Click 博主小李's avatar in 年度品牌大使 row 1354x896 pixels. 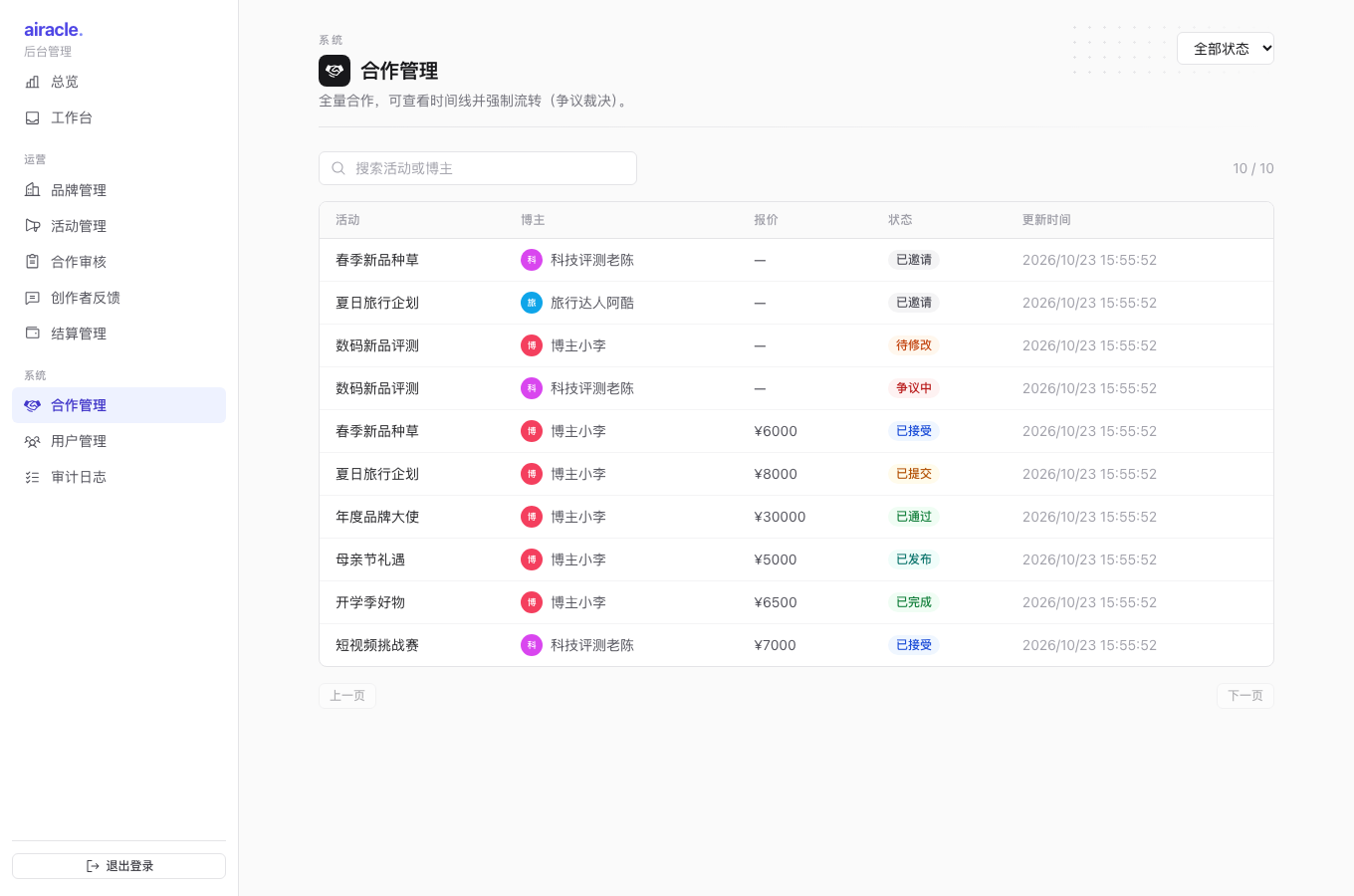click(x=532, y=517)
